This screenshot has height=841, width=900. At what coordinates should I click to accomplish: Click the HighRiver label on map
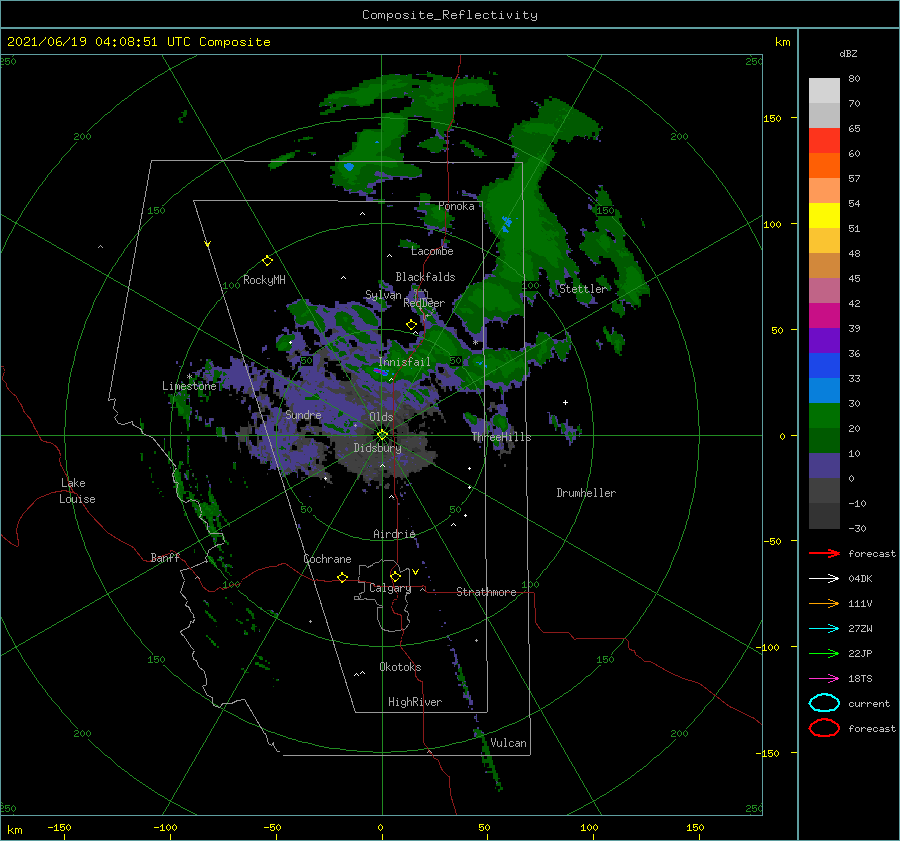tap(415, 702)
